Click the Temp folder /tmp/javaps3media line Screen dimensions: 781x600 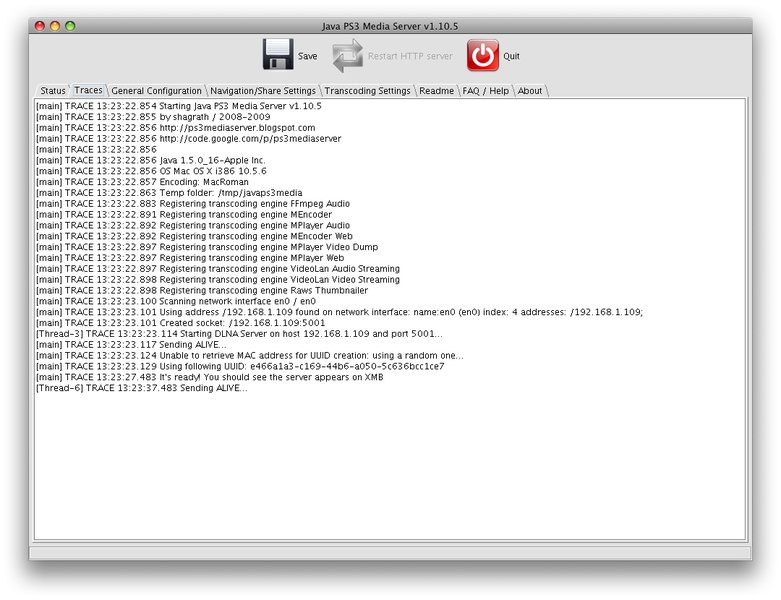(169, 193)
